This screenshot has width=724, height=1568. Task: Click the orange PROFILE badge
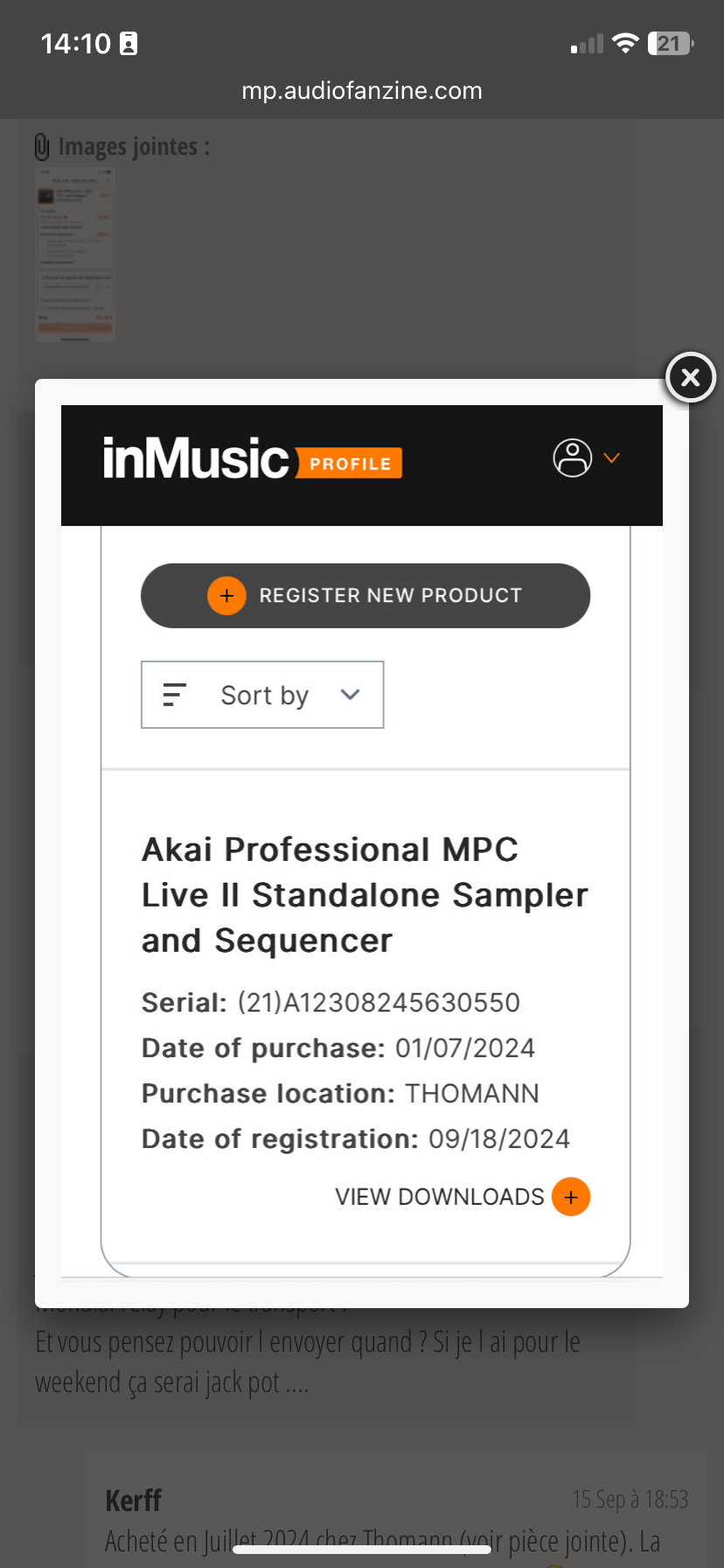point(350,464)
